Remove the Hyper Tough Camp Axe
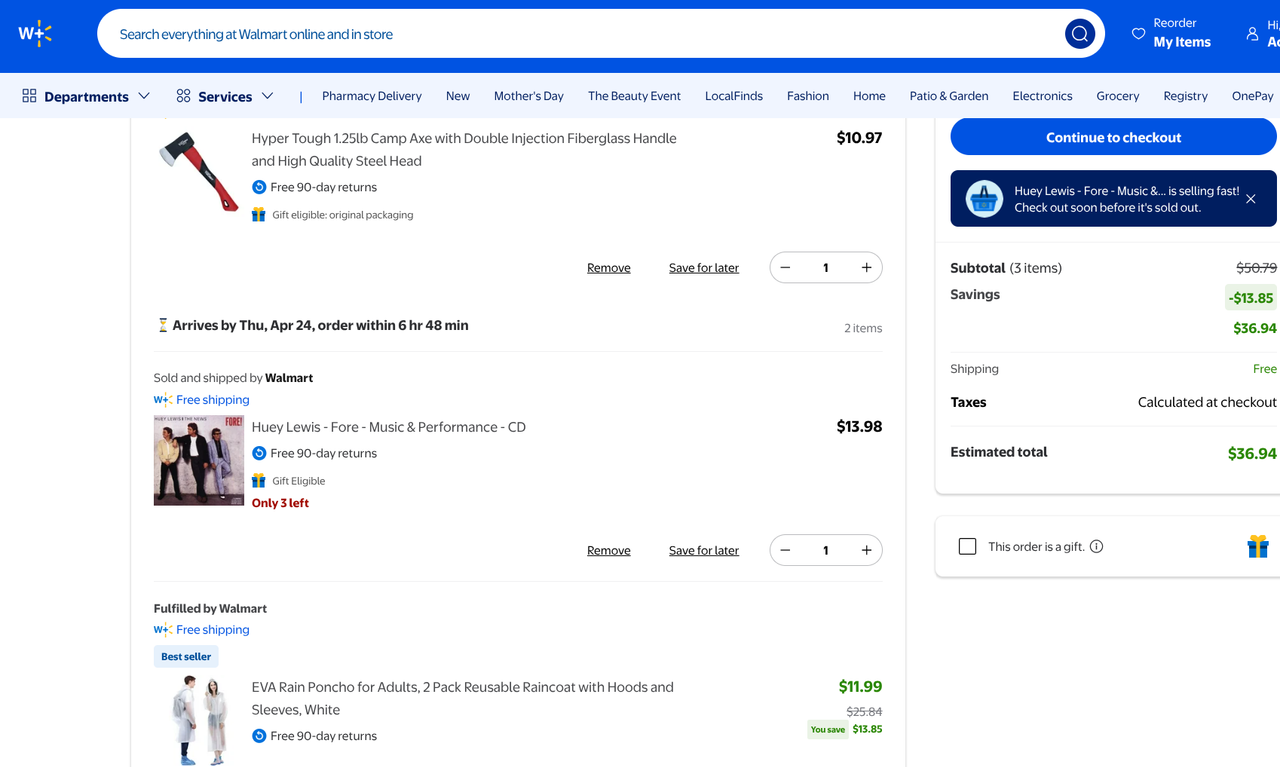The height and width of the screenshot is (767, 1280). [609, 268]
